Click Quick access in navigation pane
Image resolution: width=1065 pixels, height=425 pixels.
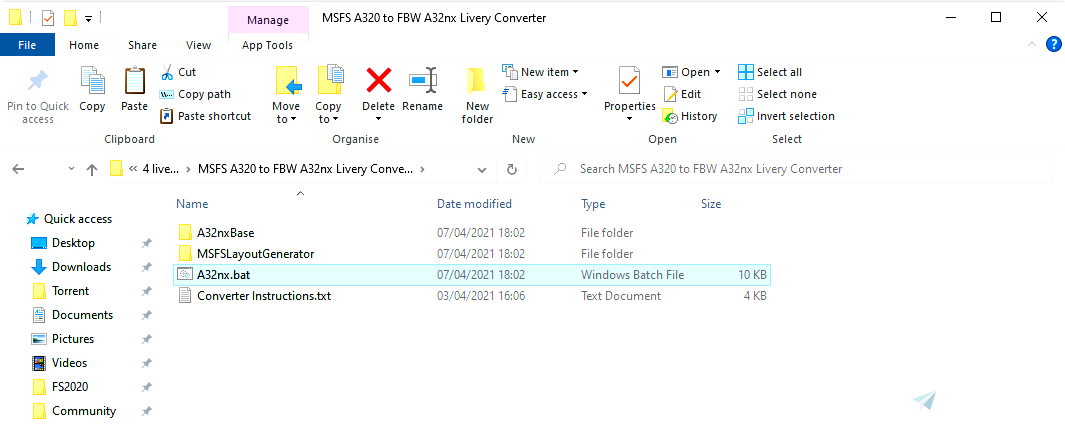[69, 219]
